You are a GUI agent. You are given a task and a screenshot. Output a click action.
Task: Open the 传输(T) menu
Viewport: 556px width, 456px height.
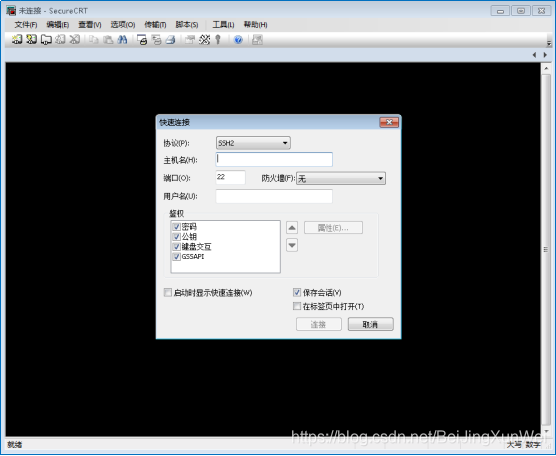coord(155,24)
